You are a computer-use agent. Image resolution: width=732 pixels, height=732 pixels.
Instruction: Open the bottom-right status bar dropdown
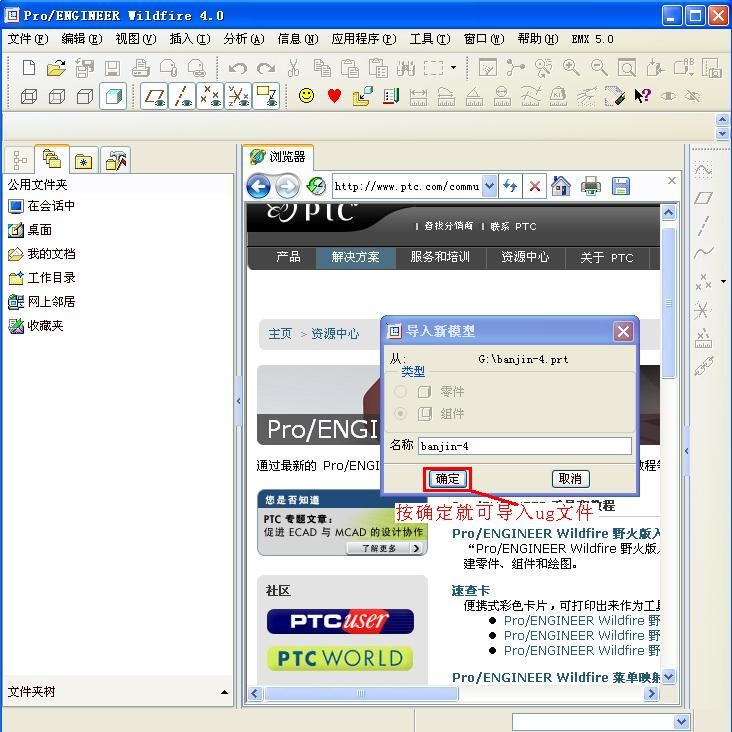[681, 722]
